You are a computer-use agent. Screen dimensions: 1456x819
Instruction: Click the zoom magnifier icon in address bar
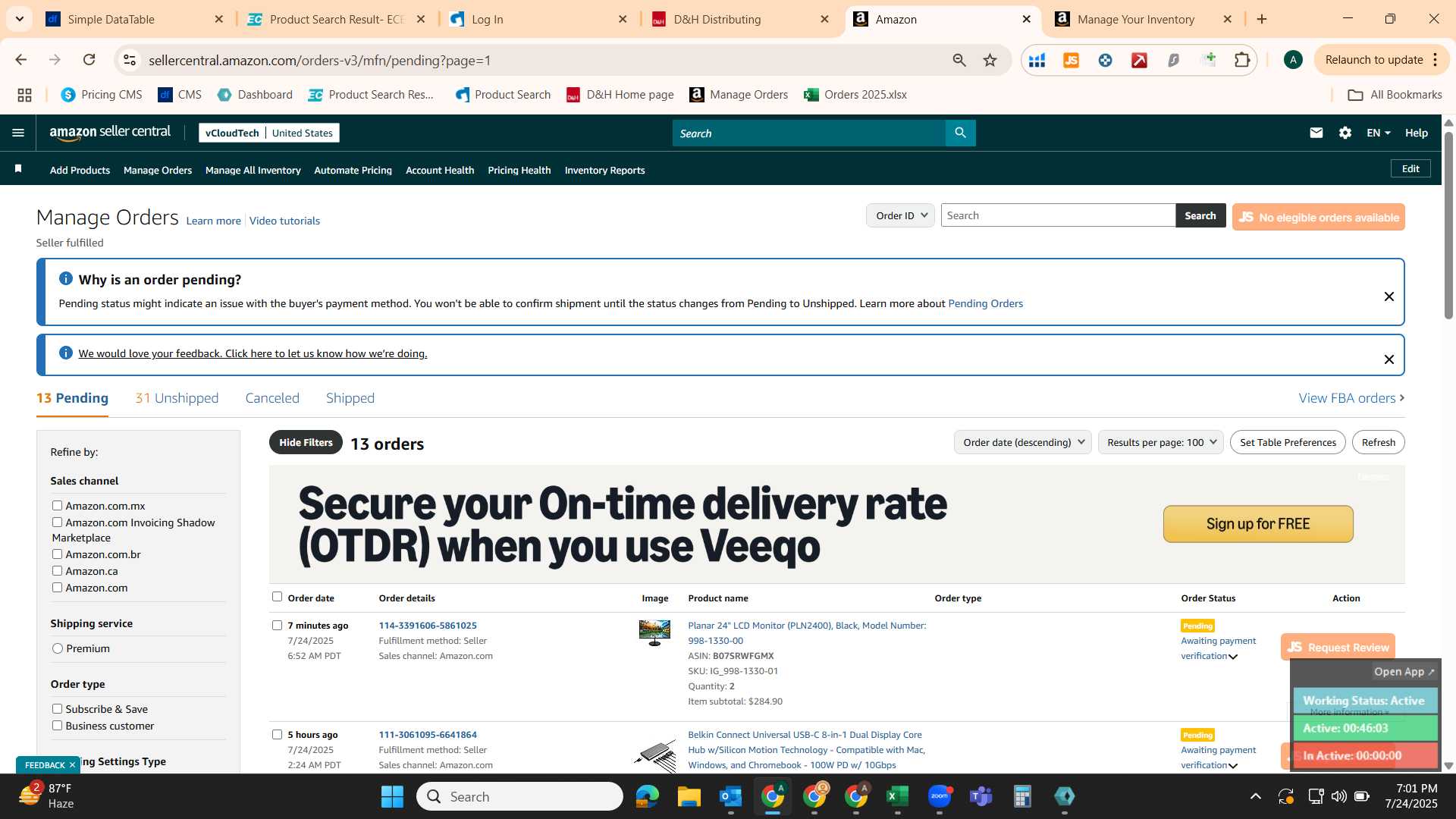coord(959,60)
